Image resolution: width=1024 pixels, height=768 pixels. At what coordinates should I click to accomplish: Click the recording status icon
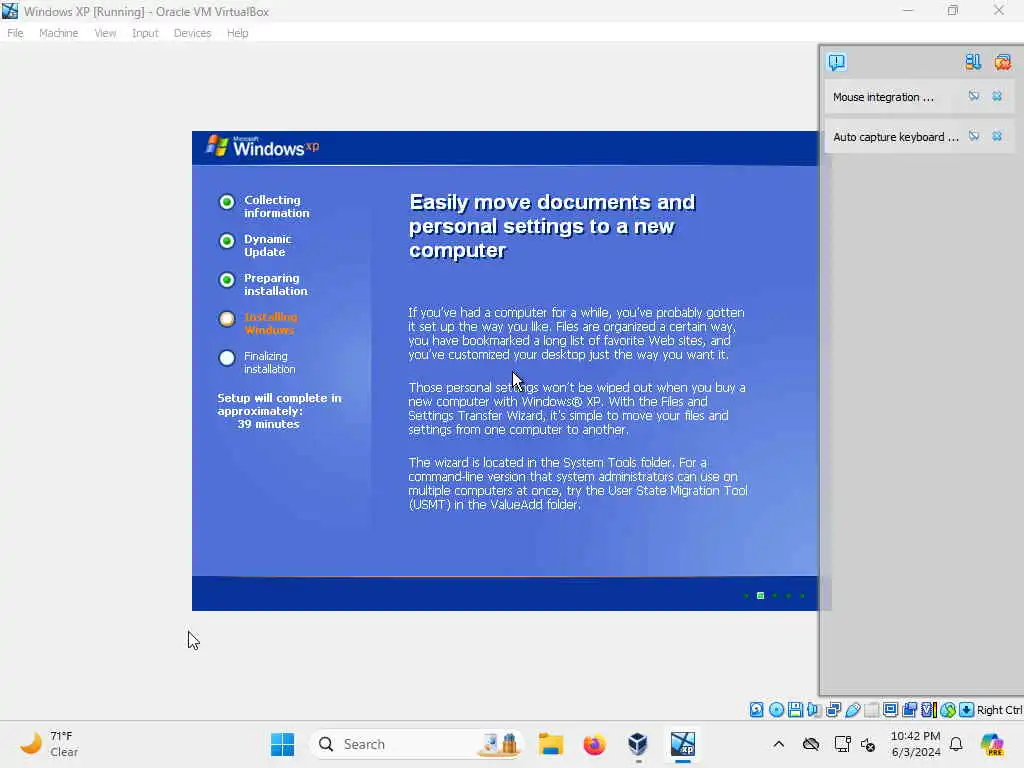click(909, 710)
